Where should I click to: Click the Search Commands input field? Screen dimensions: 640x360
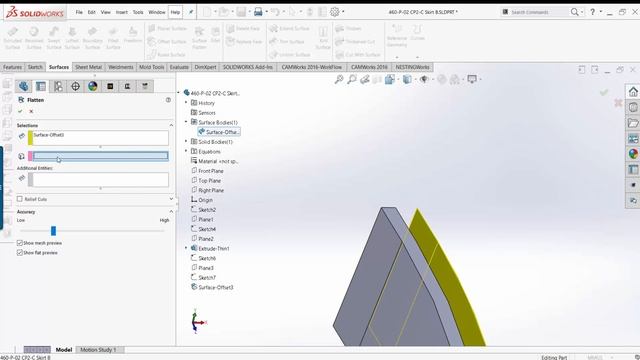click(538, 12)
